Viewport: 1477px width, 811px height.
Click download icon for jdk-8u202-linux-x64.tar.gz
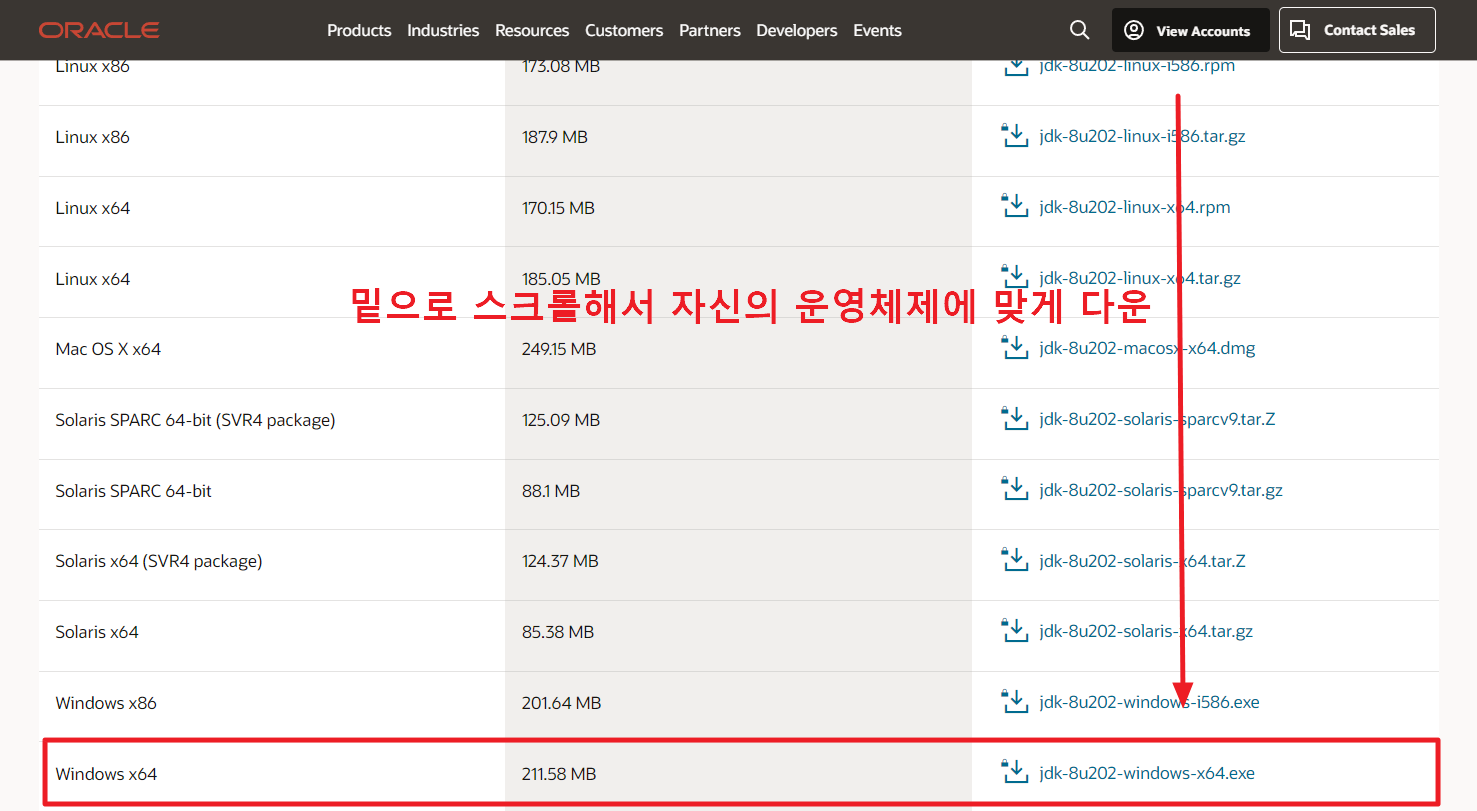point(1015,277)
